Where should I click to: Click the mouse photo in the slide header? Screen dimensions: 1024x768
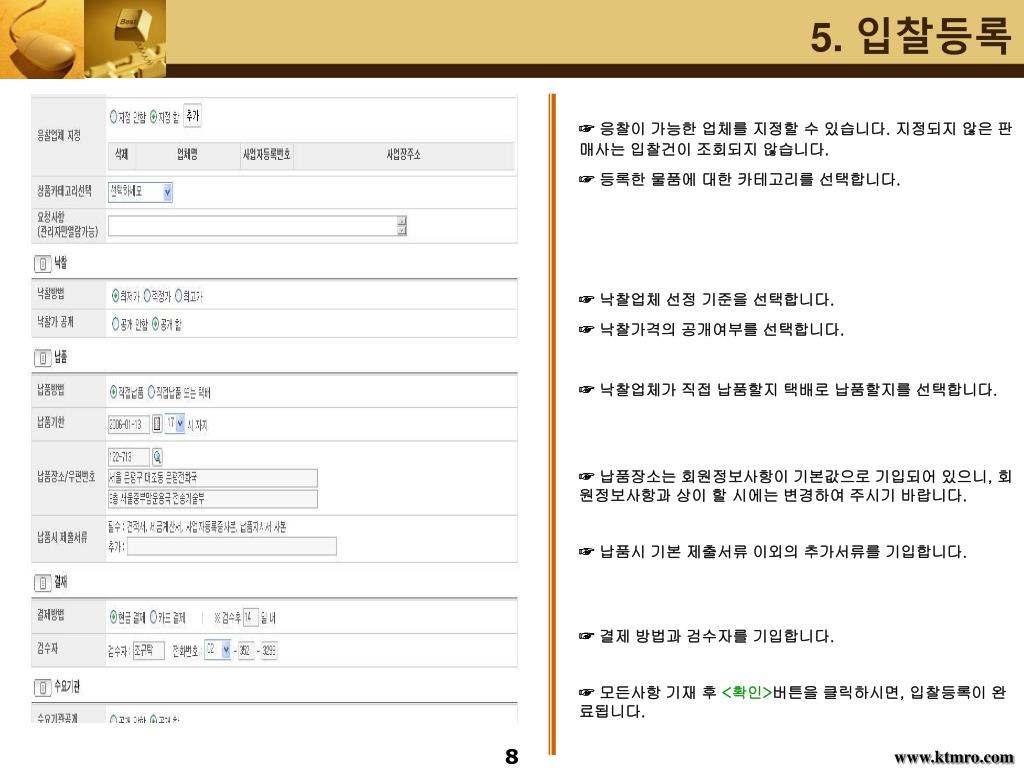pos(42,39)
